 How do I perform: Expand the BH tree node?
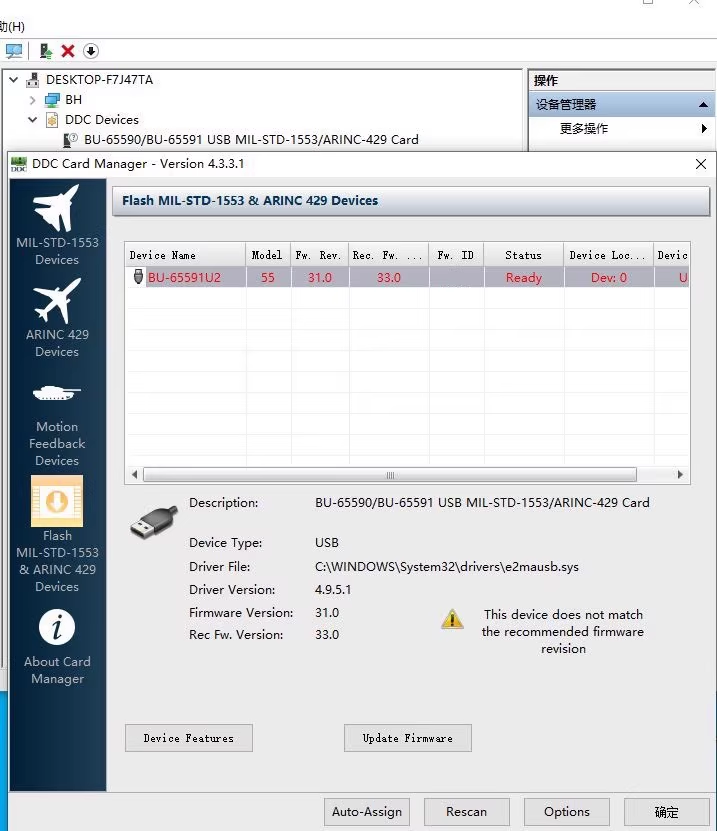coord(32,100)
